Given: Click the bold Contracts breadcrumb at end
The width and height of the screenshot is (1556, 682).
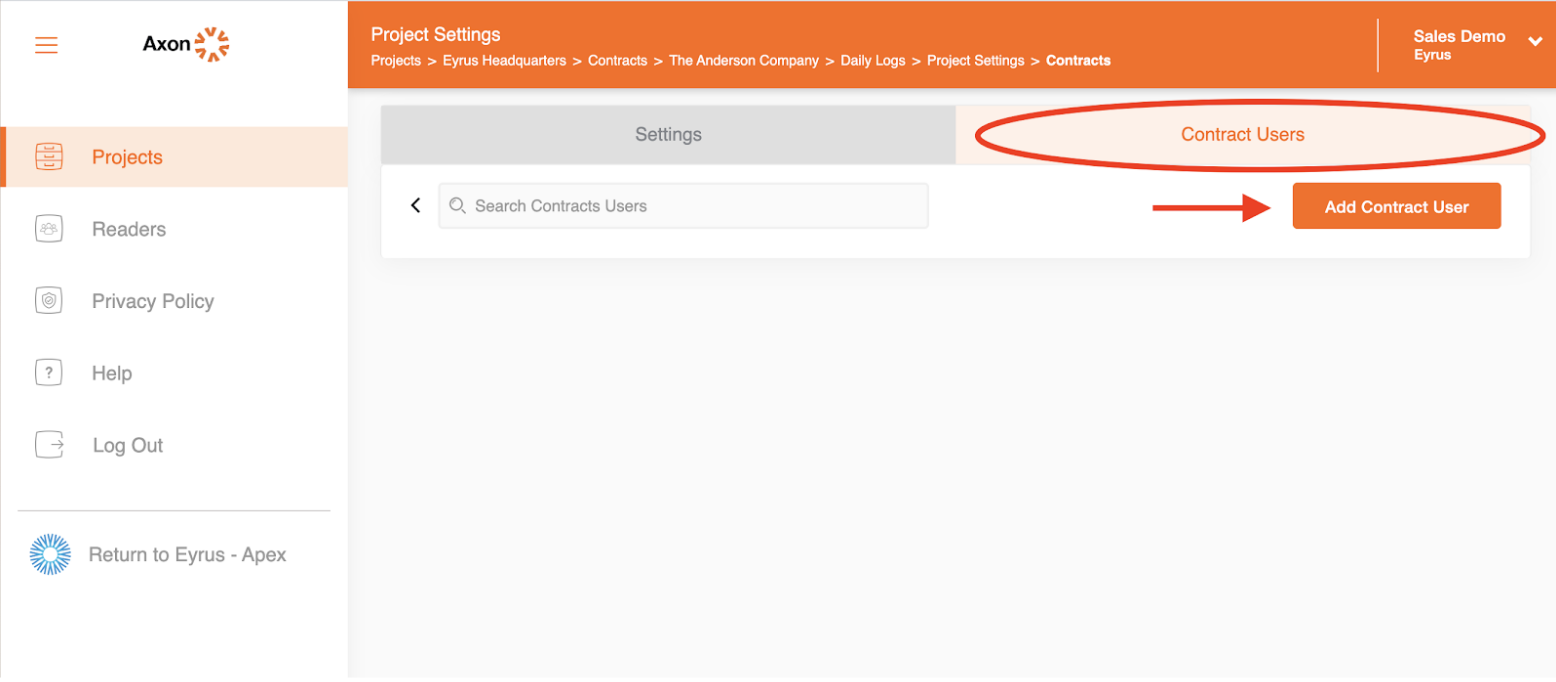Looking at the screenshot, I should point(1078,60).
